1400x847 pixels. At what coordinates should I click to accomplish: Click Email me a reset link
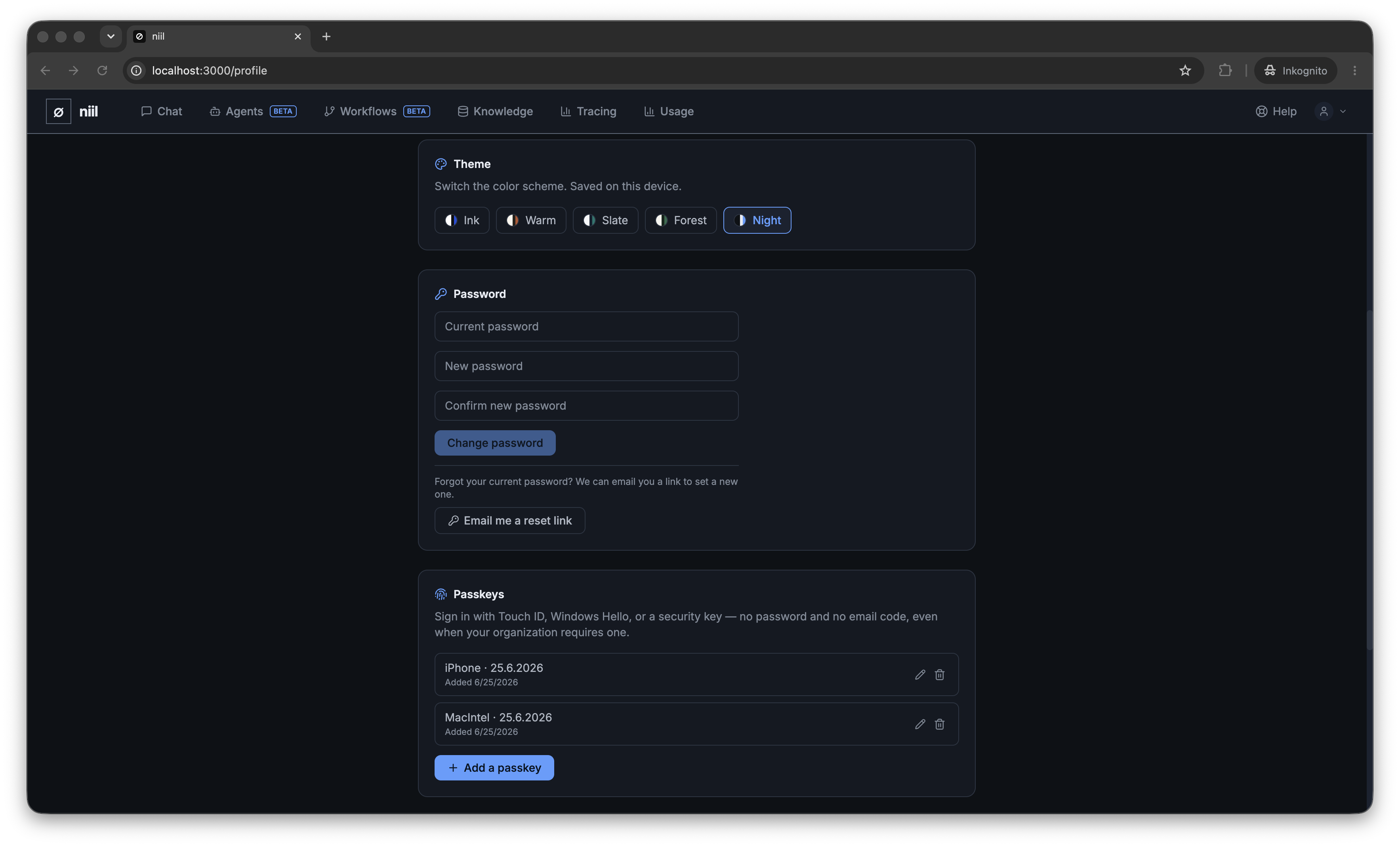[510, 521]
